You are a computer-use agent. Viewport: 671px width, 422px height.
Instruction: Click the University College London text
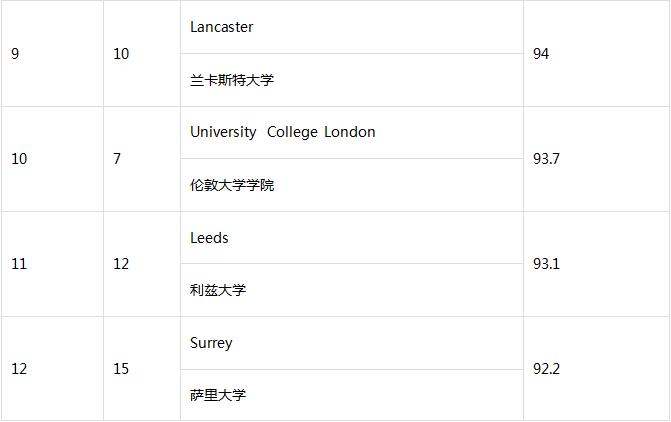pyautogui.click(x=282, y=132)
